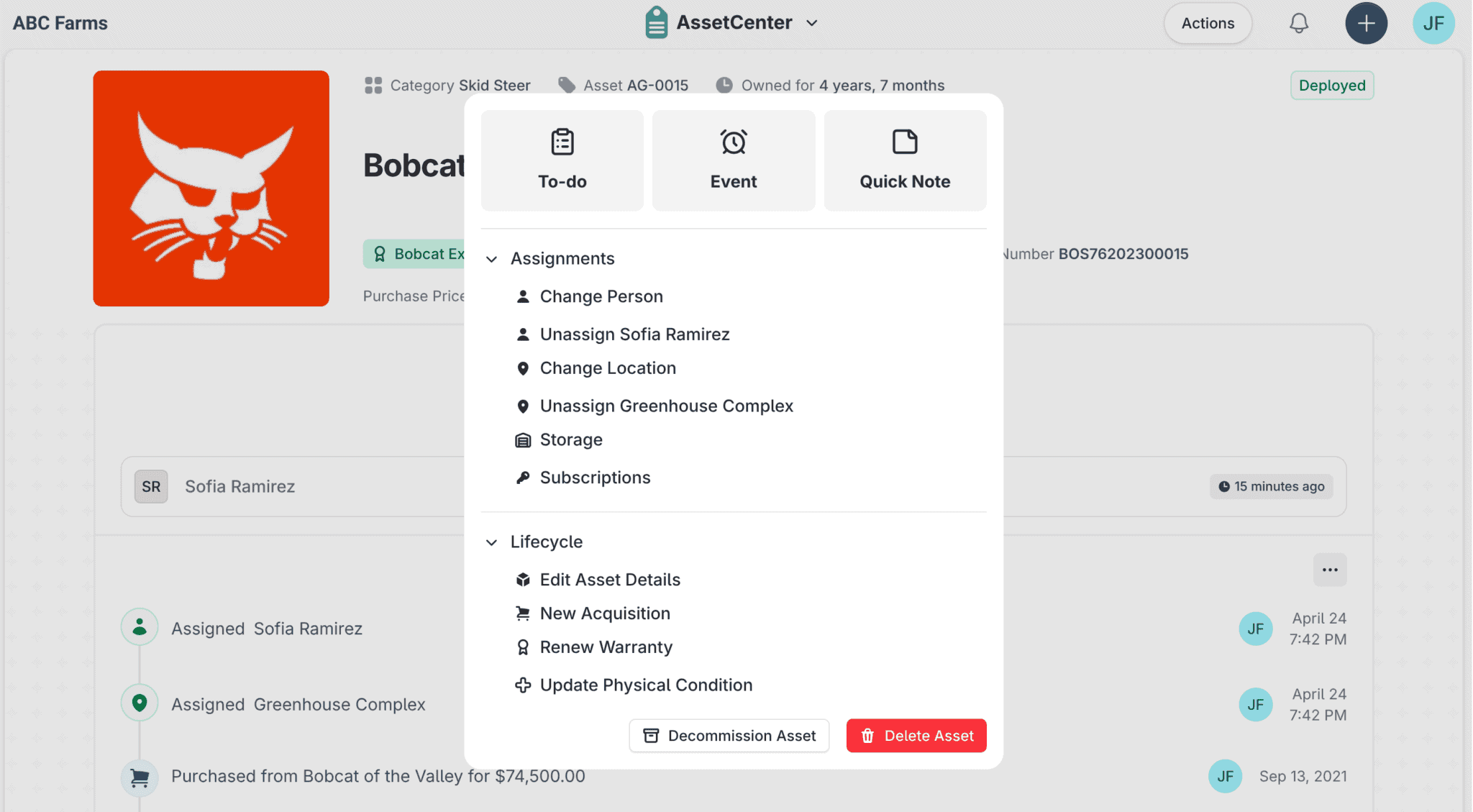Collapse the Lifecycle section

(492, 542)
